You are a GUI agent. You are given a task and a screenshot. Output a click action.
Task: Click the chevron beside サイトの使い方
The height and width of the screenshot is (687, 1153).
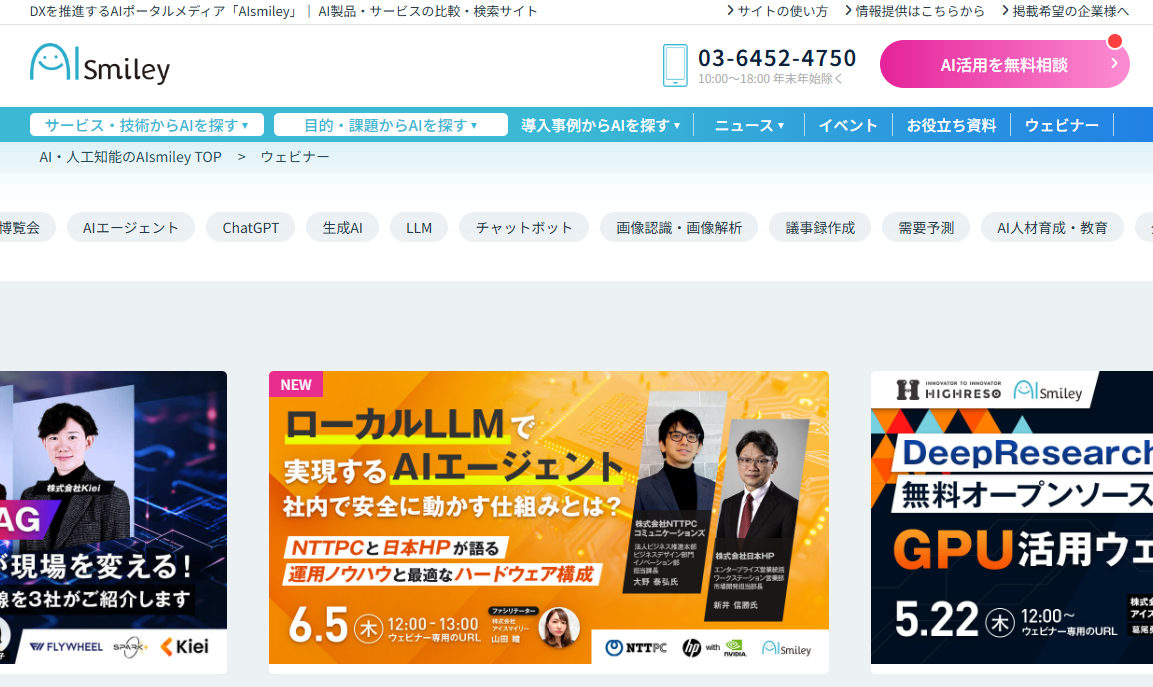730,11
